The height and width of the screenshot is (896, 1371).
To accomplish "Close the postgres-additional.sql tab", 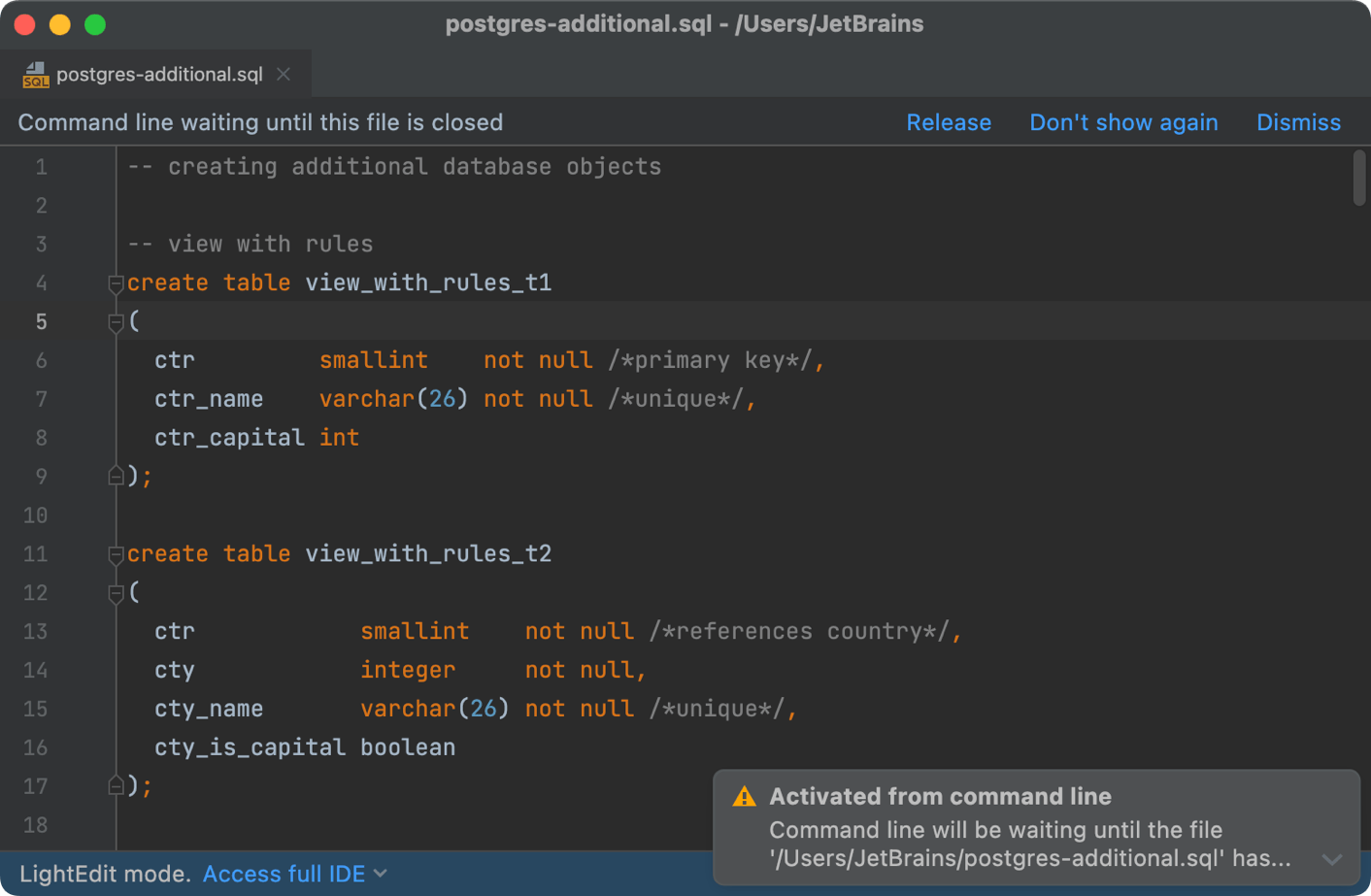I will [x=283, y=72].
